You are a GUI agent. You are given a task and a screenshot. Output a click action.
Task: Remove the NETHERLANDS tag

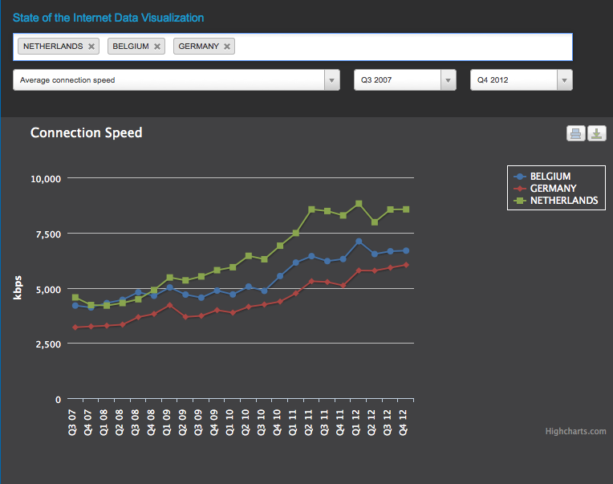point(92,46)
